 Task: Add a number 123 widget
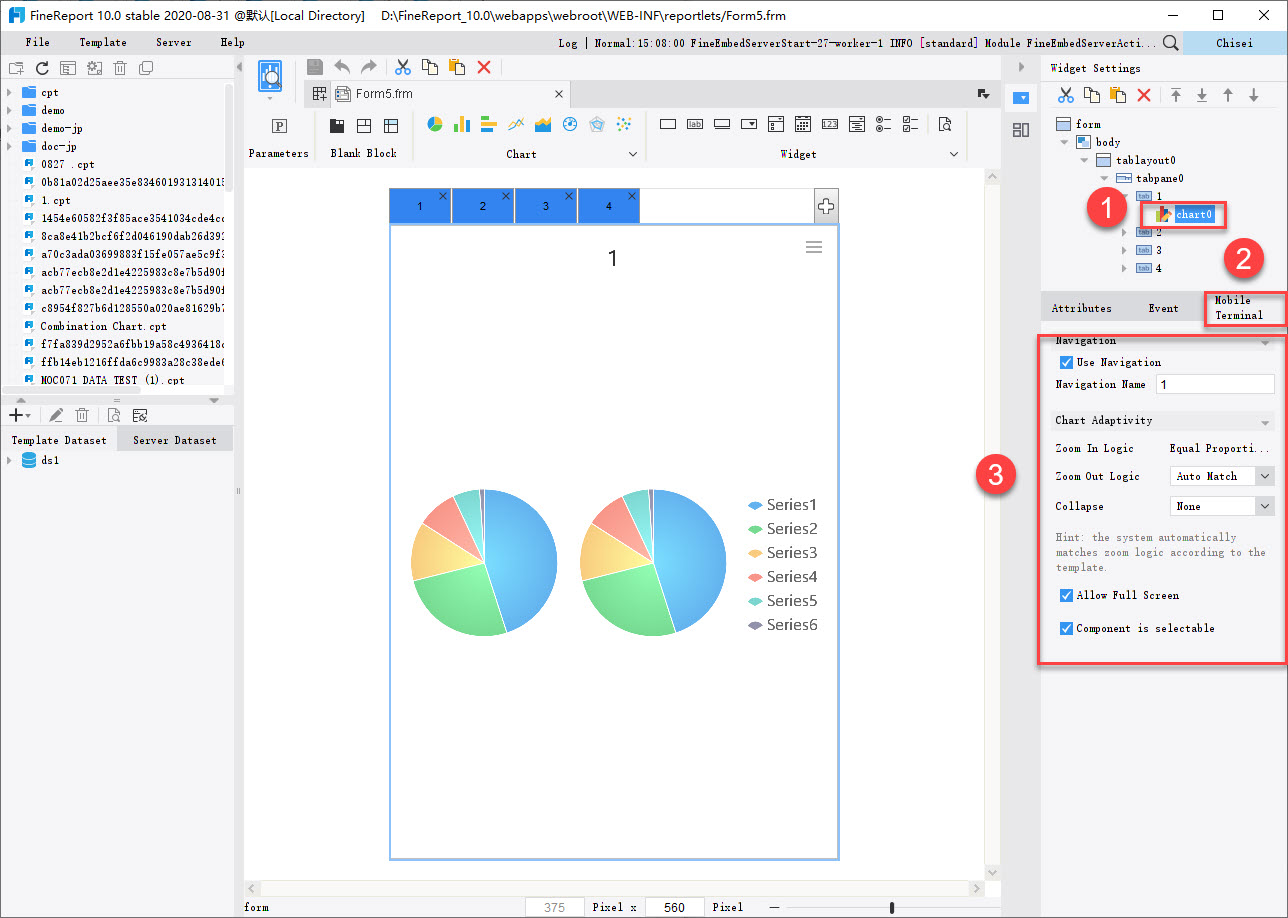(830, 124)
